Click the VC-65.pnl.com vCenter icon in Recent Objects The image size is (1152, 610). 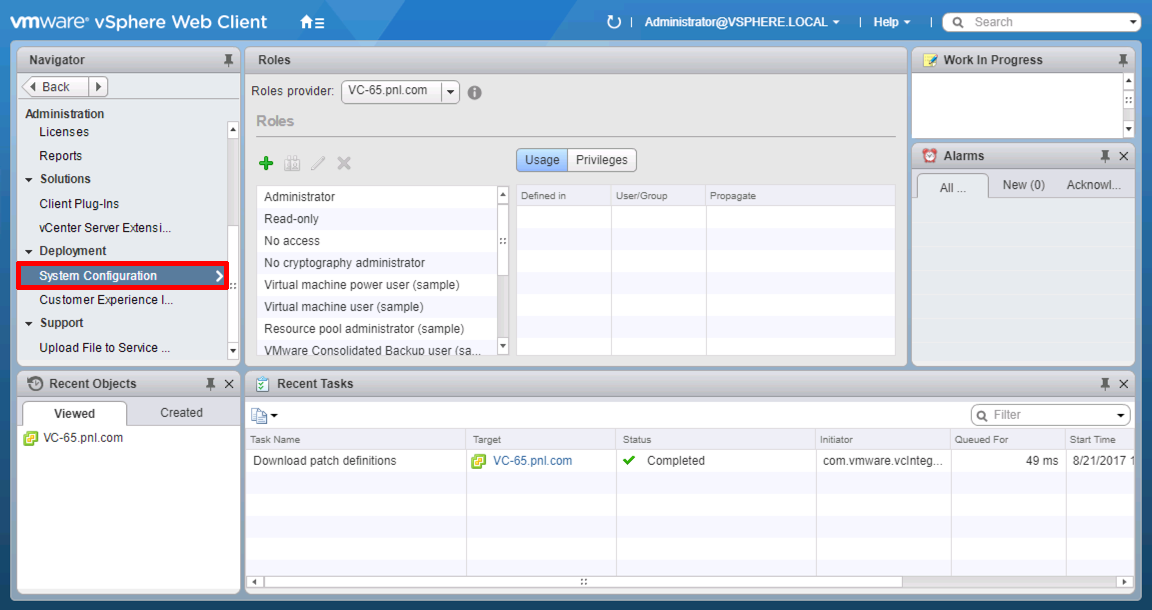pyautogui.click(x=30, y=439)
